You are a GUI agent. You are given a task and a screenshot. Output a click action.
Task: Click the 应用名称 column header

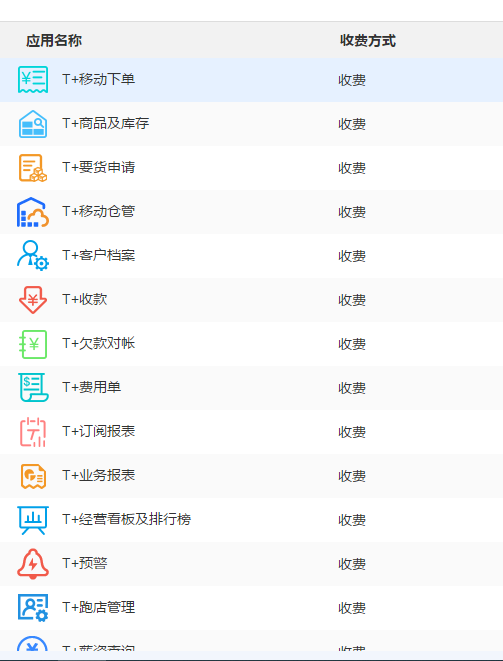point(54,40)
